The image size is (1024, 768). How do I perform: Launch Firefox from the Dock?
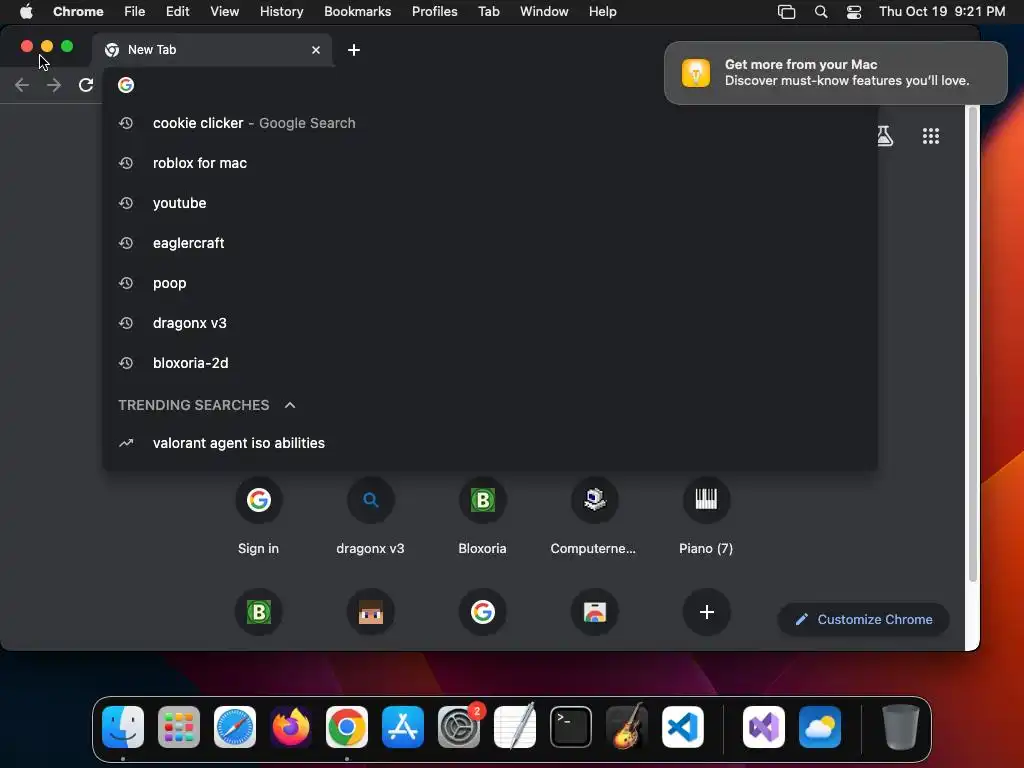point(291,727)
